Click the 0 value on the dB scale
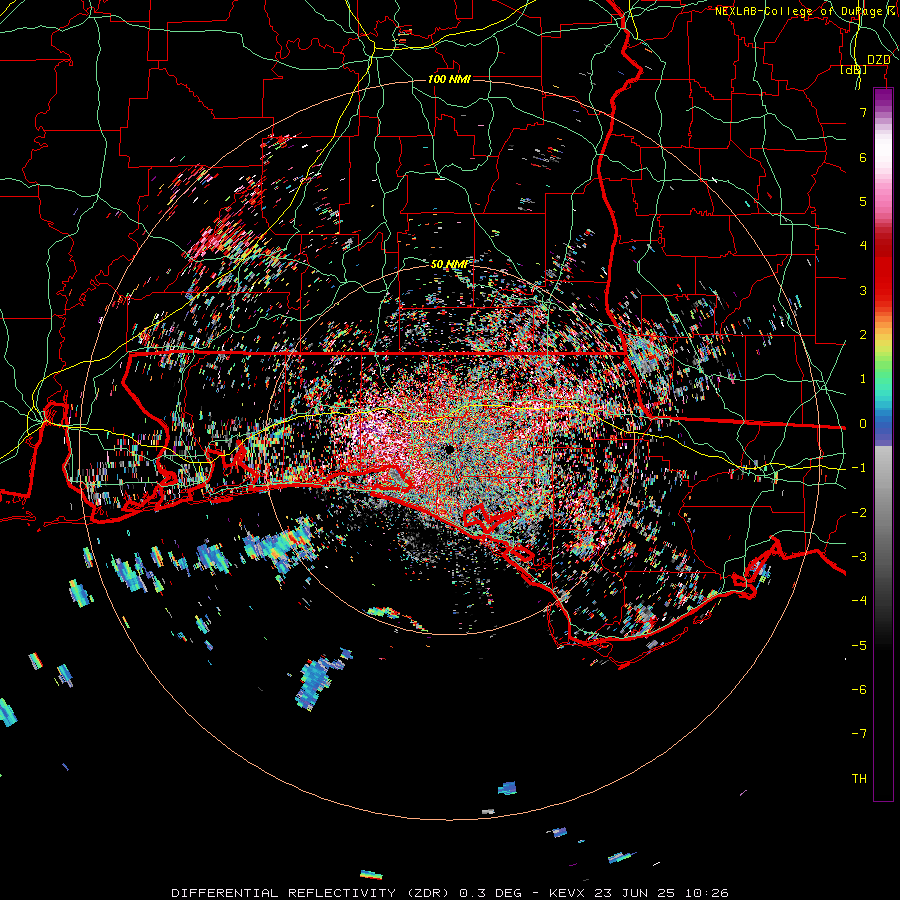Screen dimensions: 900x900 click(x=863, y=423)
